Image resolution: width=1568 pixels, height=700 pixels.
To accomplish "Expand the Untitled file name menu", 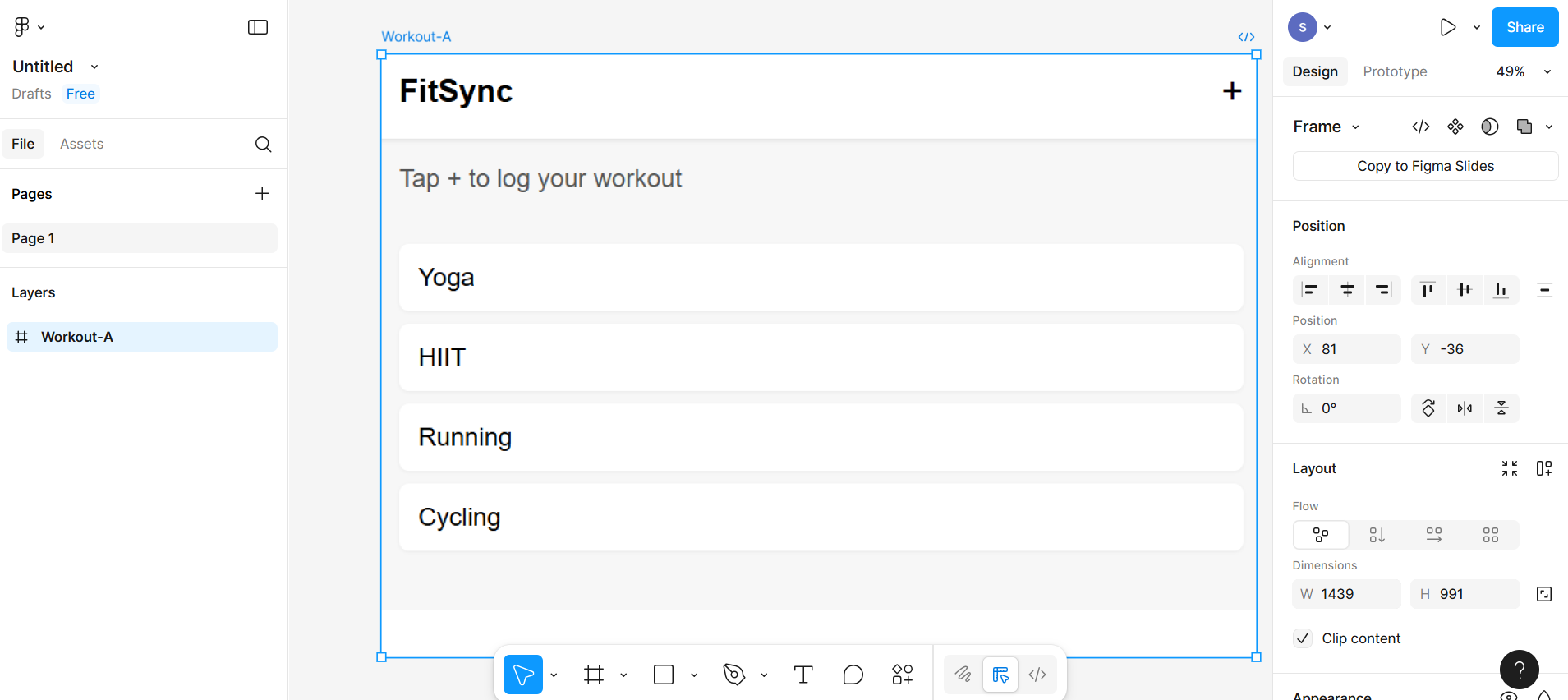I will [x=94, y=67].
